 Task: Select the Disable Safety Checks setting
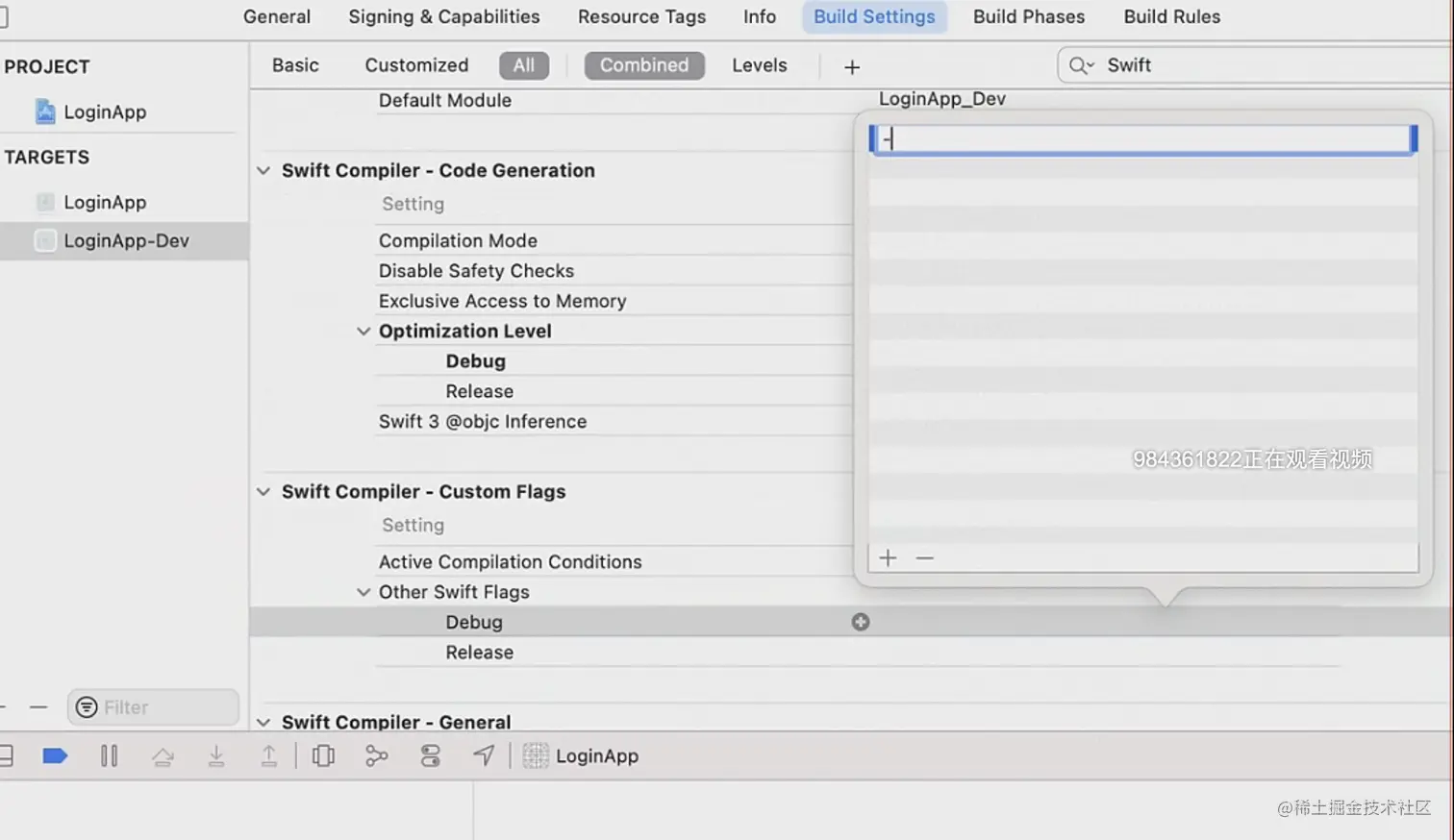(476, 271)
